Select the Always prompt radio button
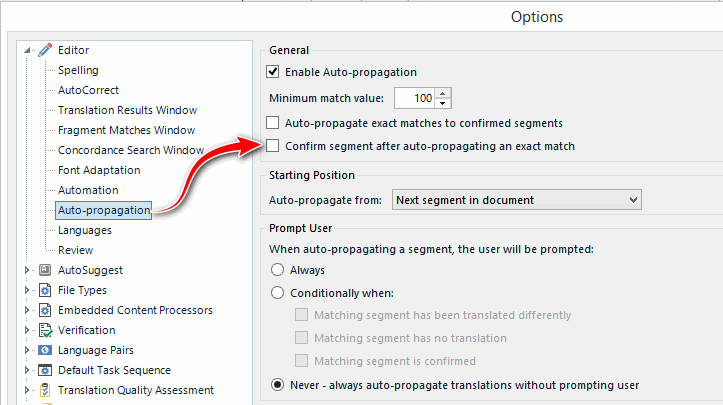 277,269
